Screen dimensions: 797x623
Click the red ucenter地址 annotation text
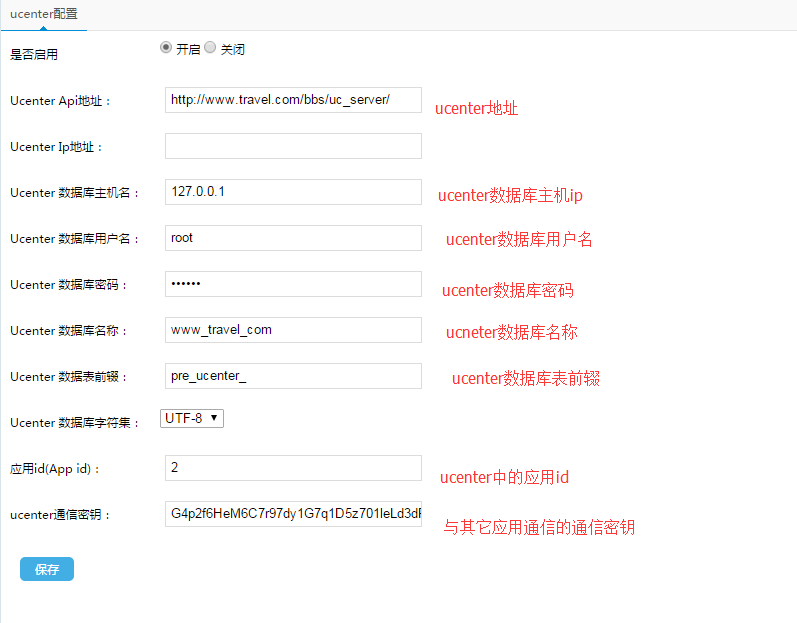click(x=476, y=108)
